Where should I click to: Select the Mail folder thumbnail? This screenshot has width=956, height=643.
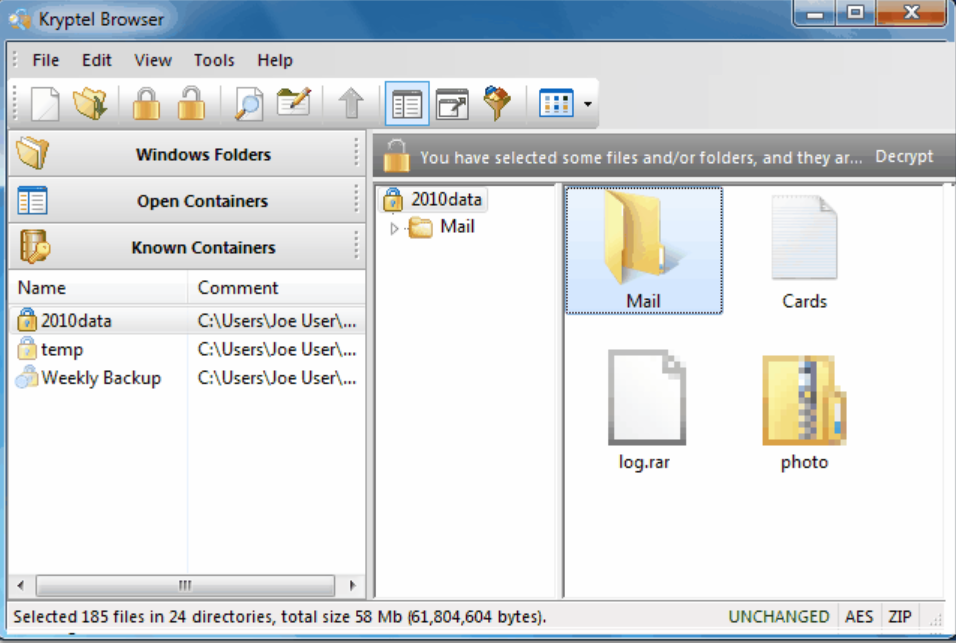point(644,250)
